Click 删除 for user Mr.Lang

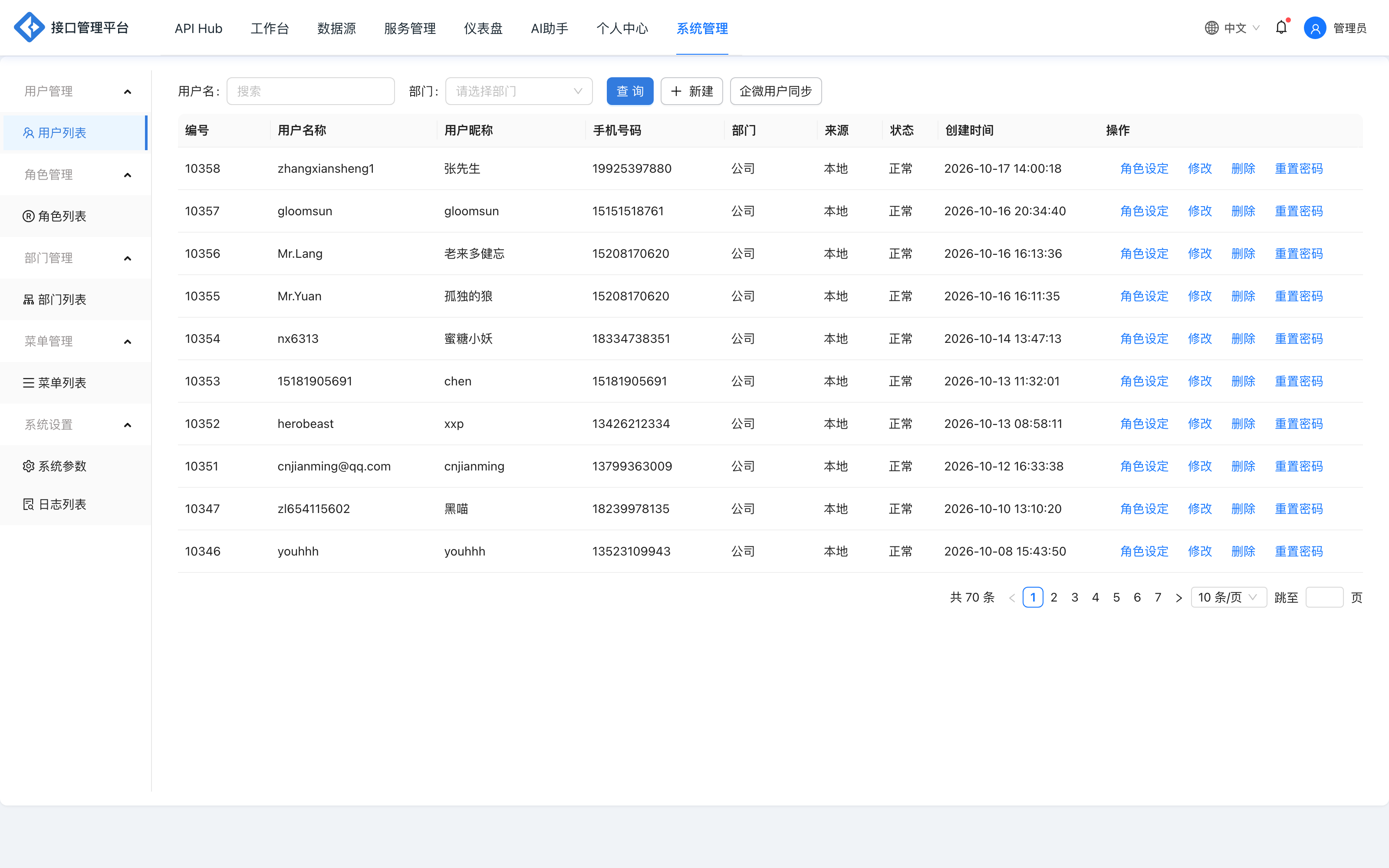click(x=1243, y=253)
